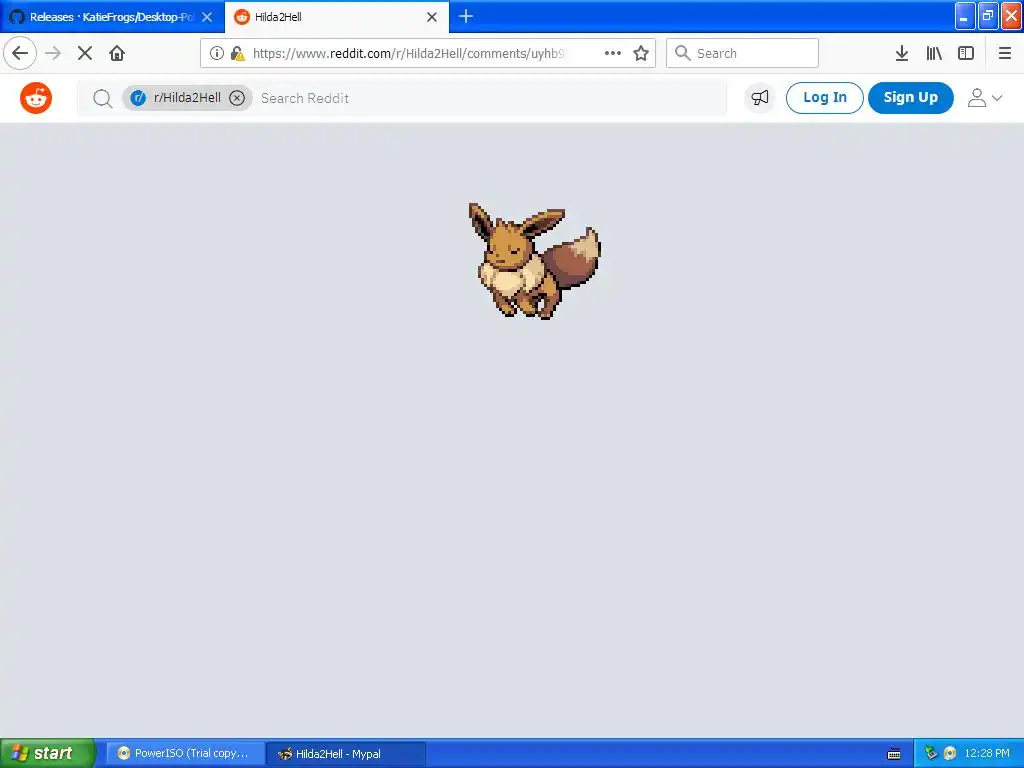This screenshot has width=1024, height=768.
Task: Open page actions three-dot menu
Action: (613, 53)
